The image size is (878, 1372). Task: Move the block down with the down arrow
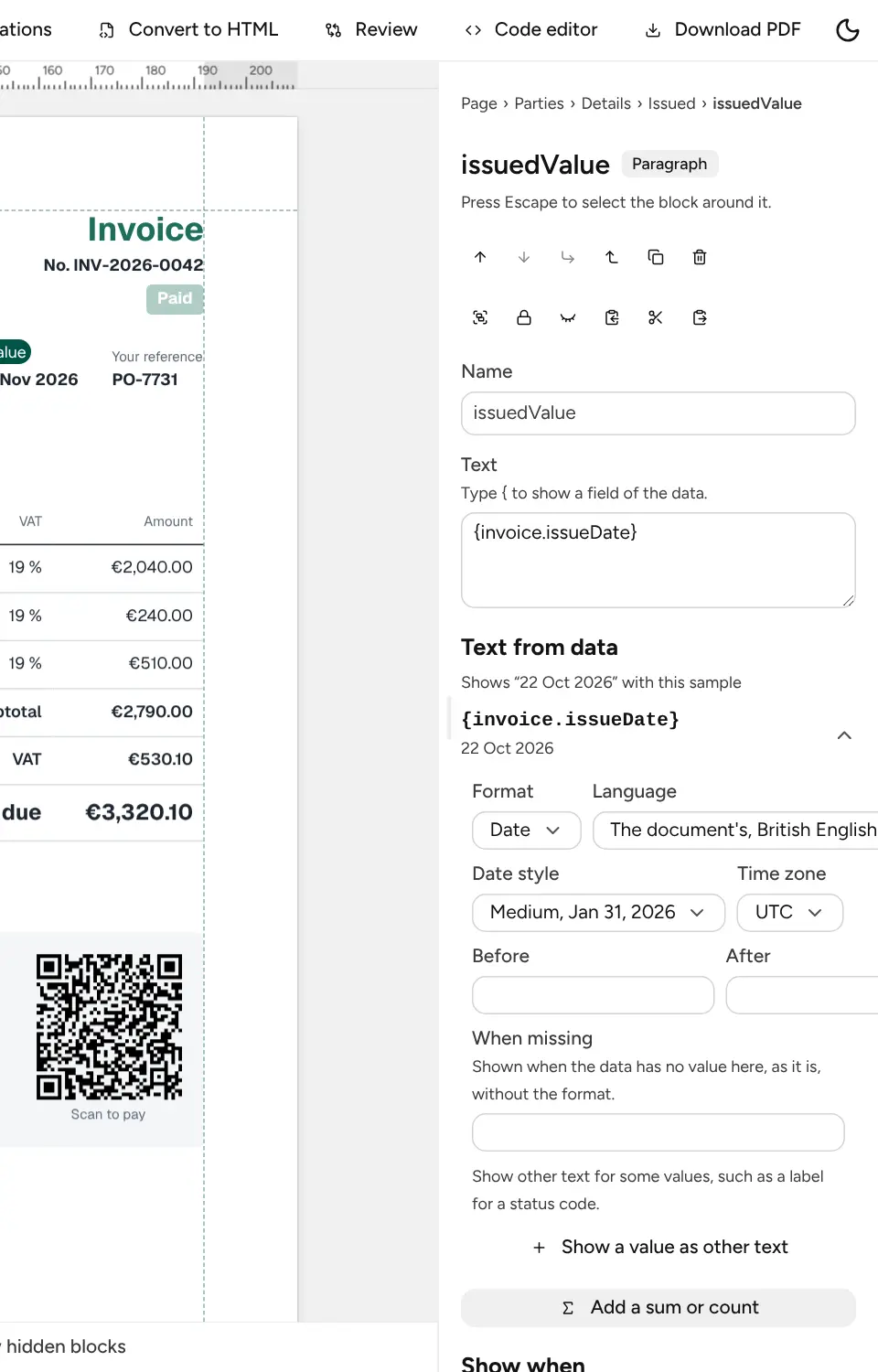[x=524, y=257]
